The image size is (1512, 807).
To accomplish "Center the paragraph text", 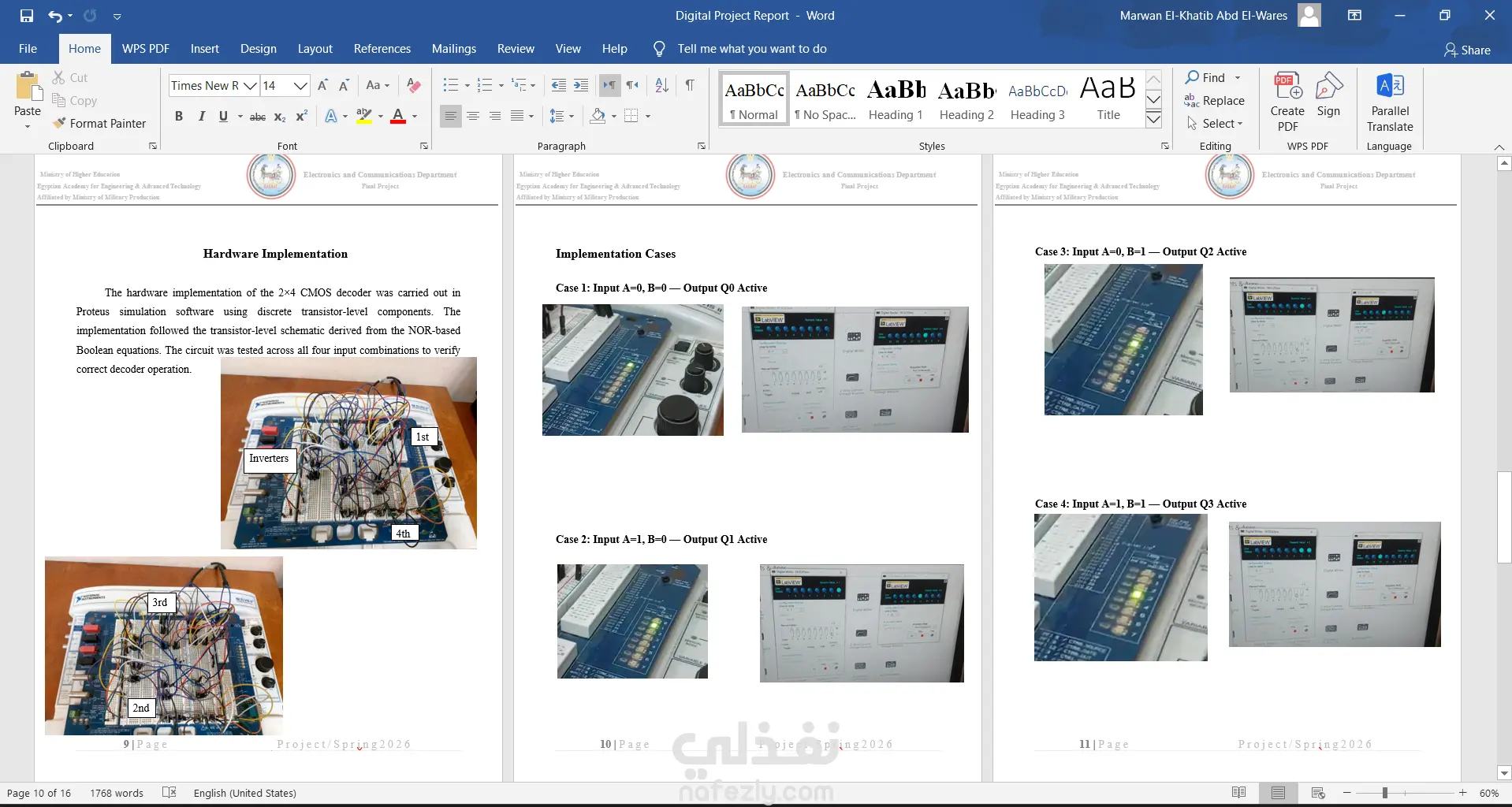I will [x=473, y=117].
